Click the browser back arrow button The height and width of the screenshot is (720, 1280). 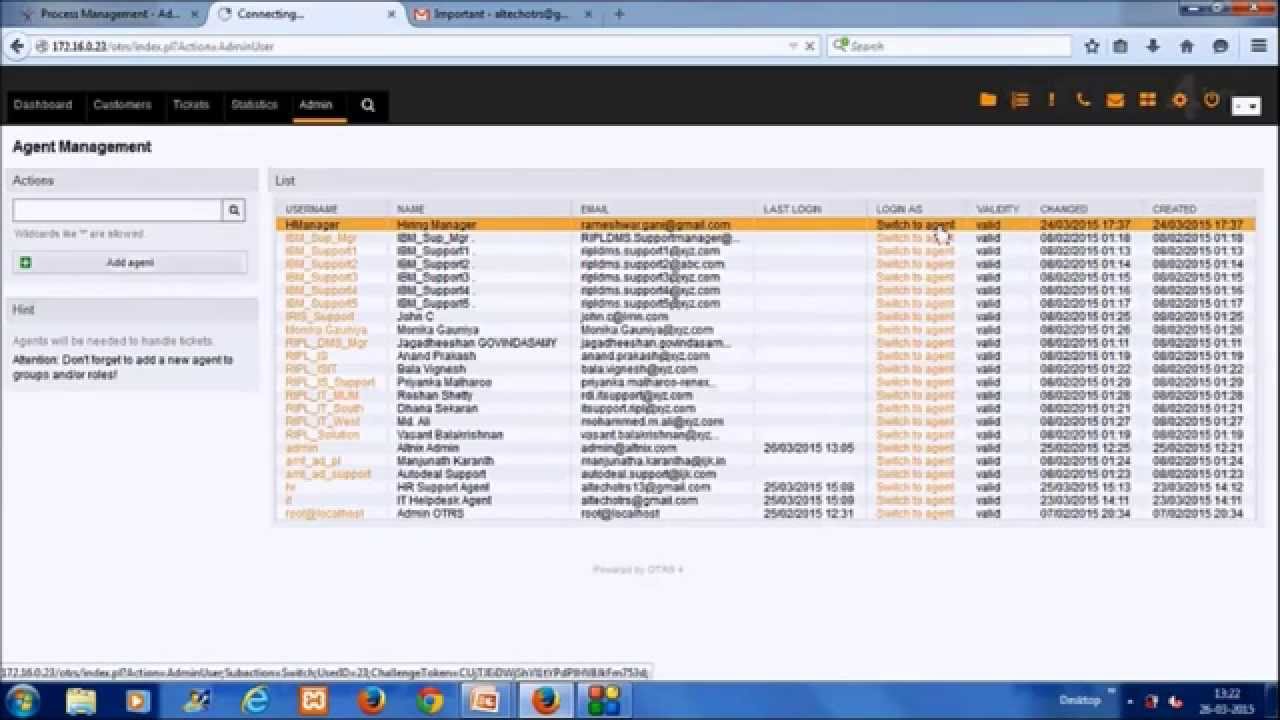[17, 46]
